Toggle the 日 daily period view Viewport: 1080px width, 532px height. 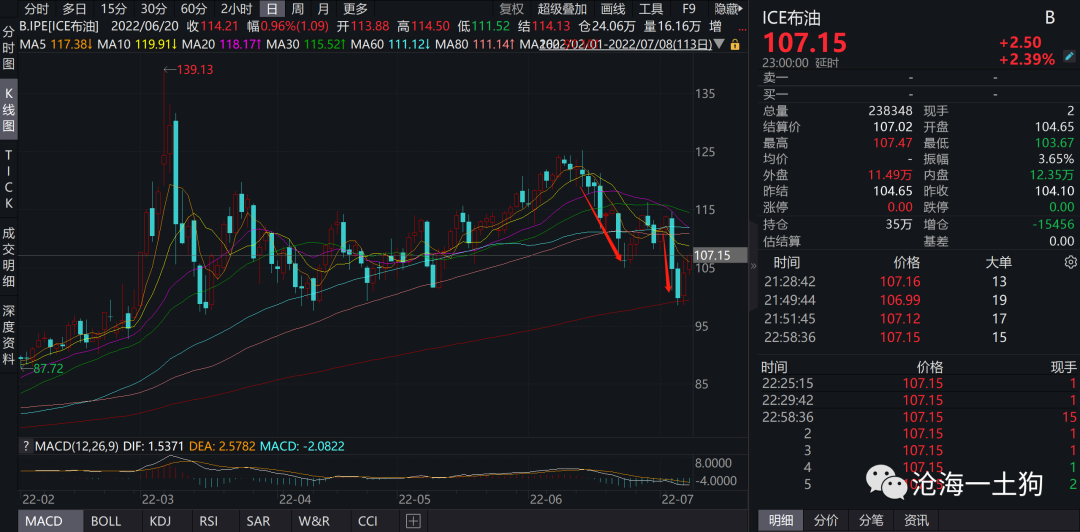point(273,9)
